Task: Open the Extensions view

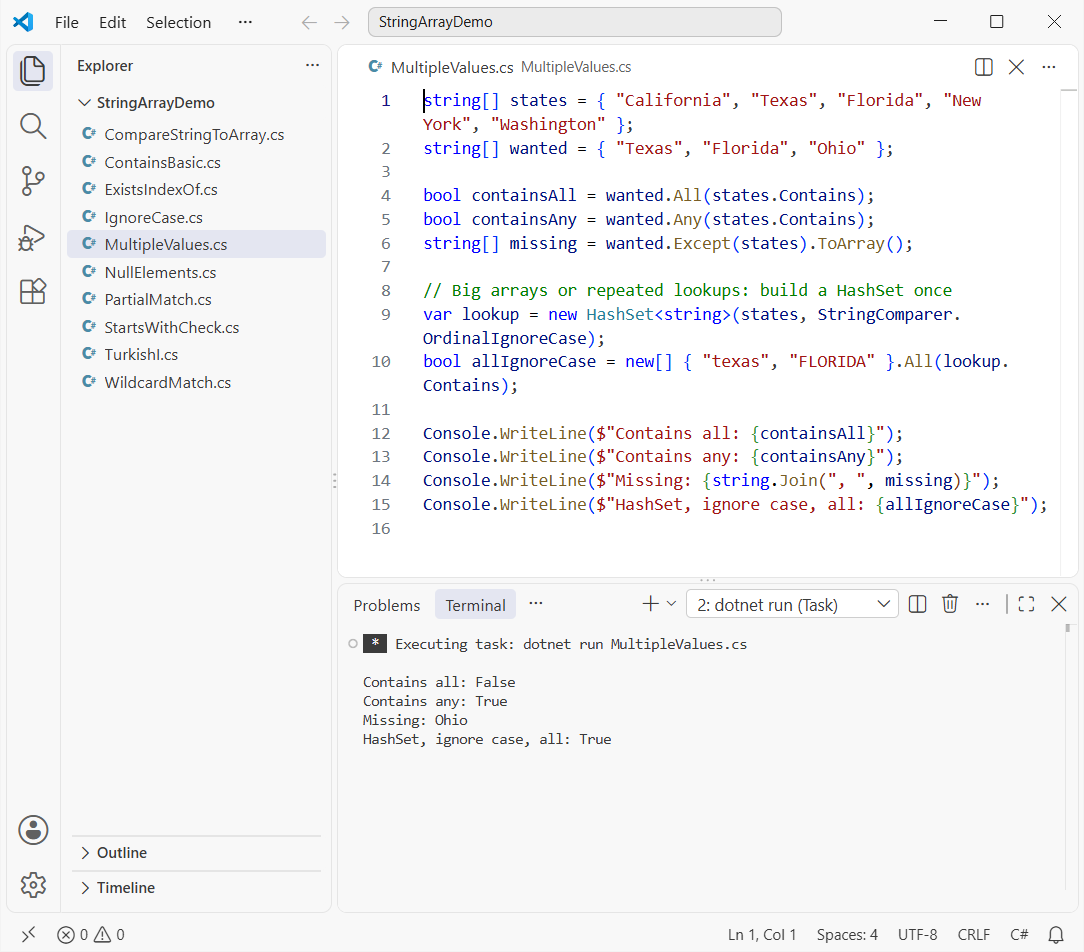Action: (32, 292)
